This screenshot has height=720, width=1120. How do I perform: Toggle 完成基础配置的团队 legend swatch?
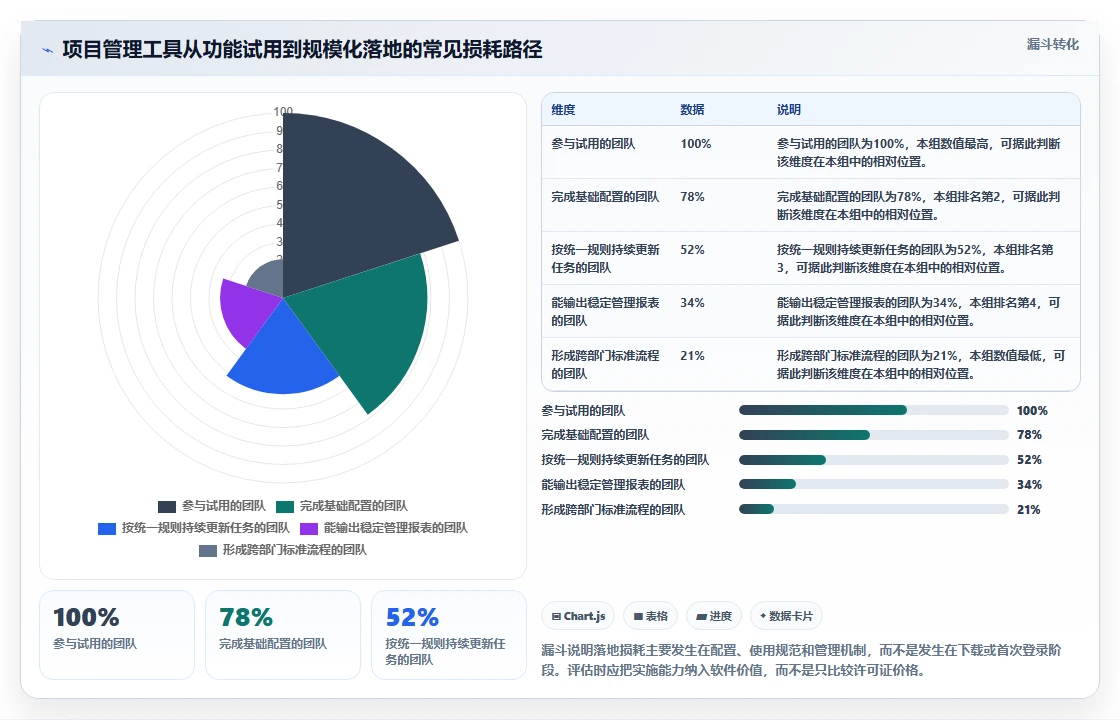285,506
